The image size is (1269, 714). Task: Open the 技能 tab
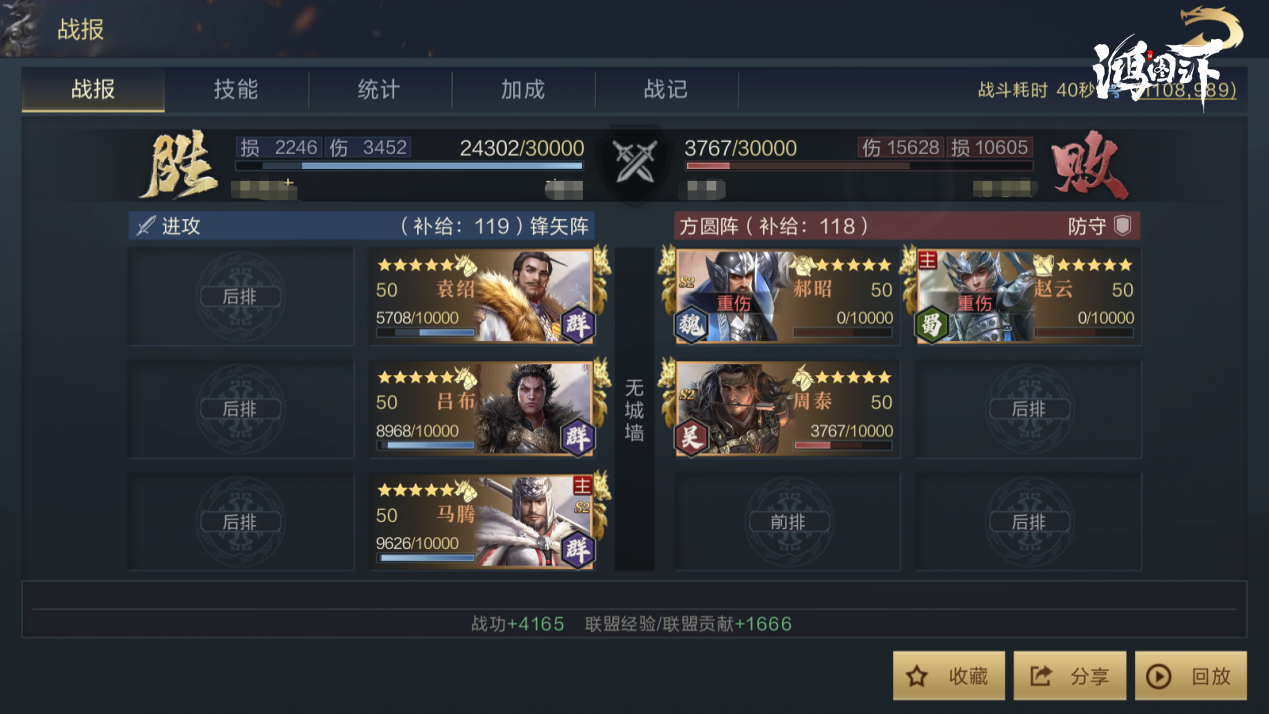coord(236,89)
